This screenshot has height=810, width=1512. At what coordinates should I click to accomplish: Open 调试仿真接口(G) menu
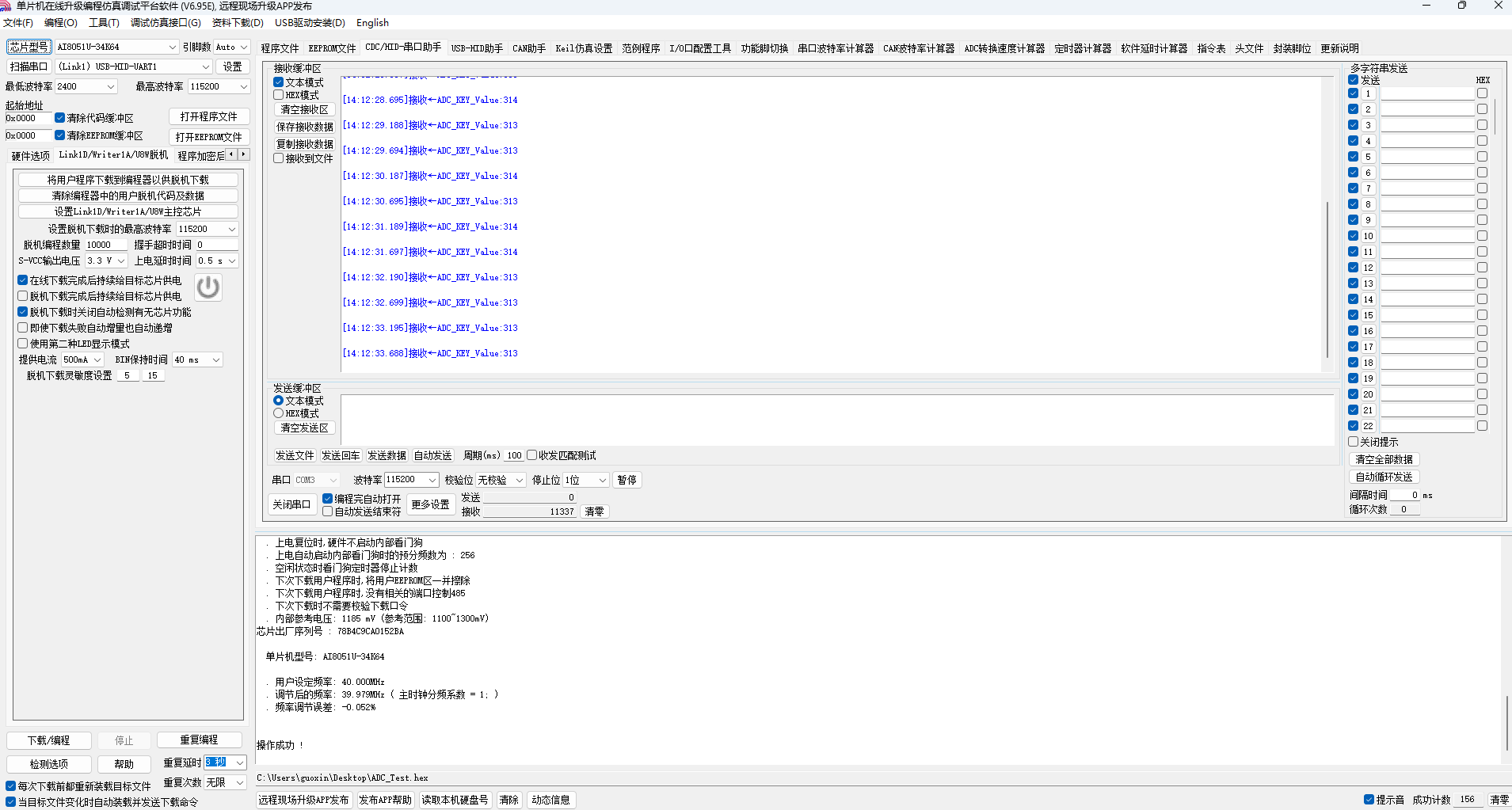[166, 23]
